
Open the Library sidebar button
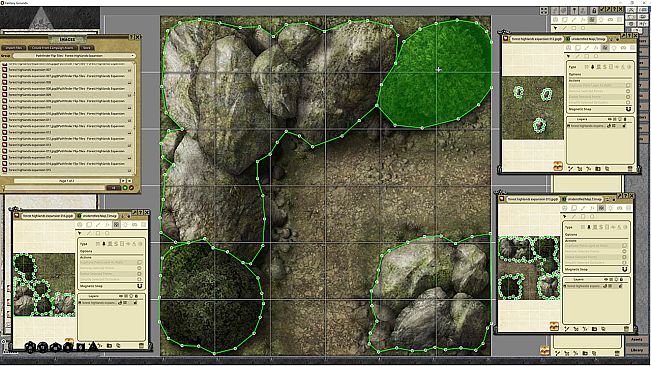[636, 350]
